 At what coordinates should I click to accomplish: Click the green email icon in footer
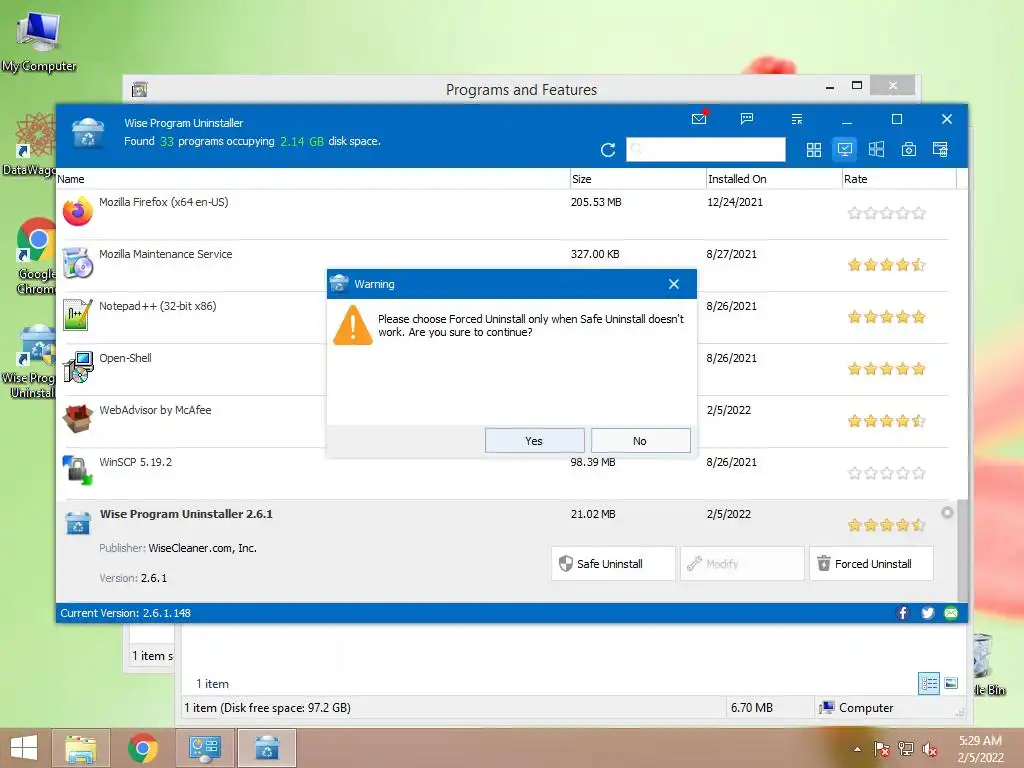[951, 613]
